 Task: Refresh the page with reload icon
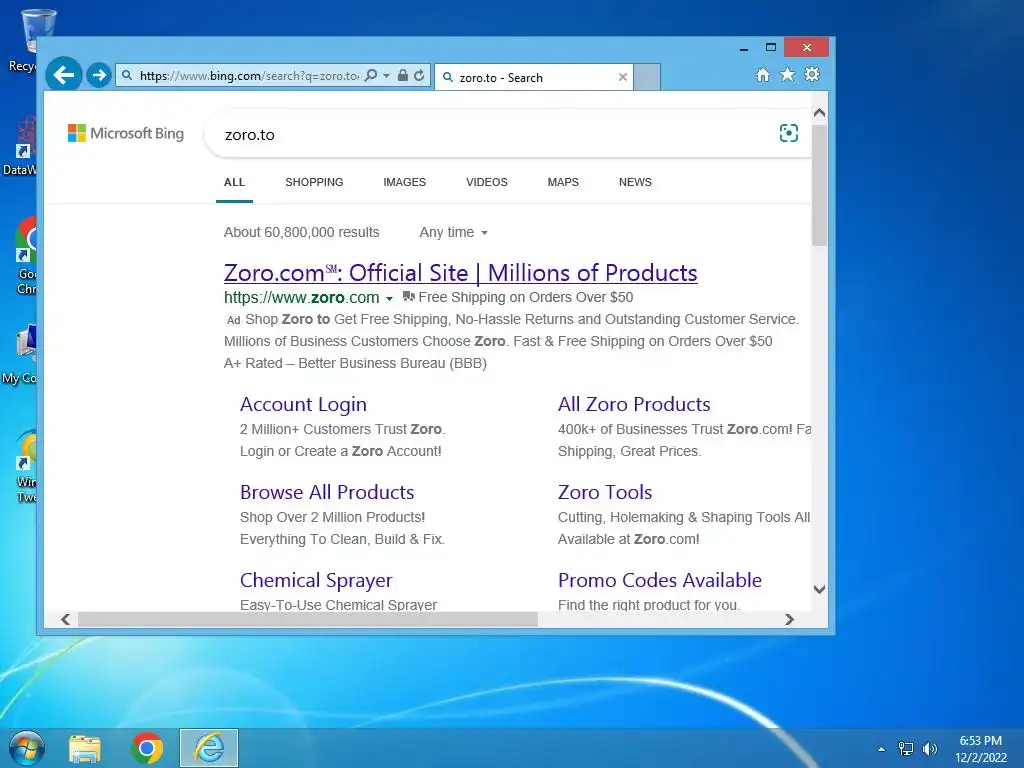[419, 75]
